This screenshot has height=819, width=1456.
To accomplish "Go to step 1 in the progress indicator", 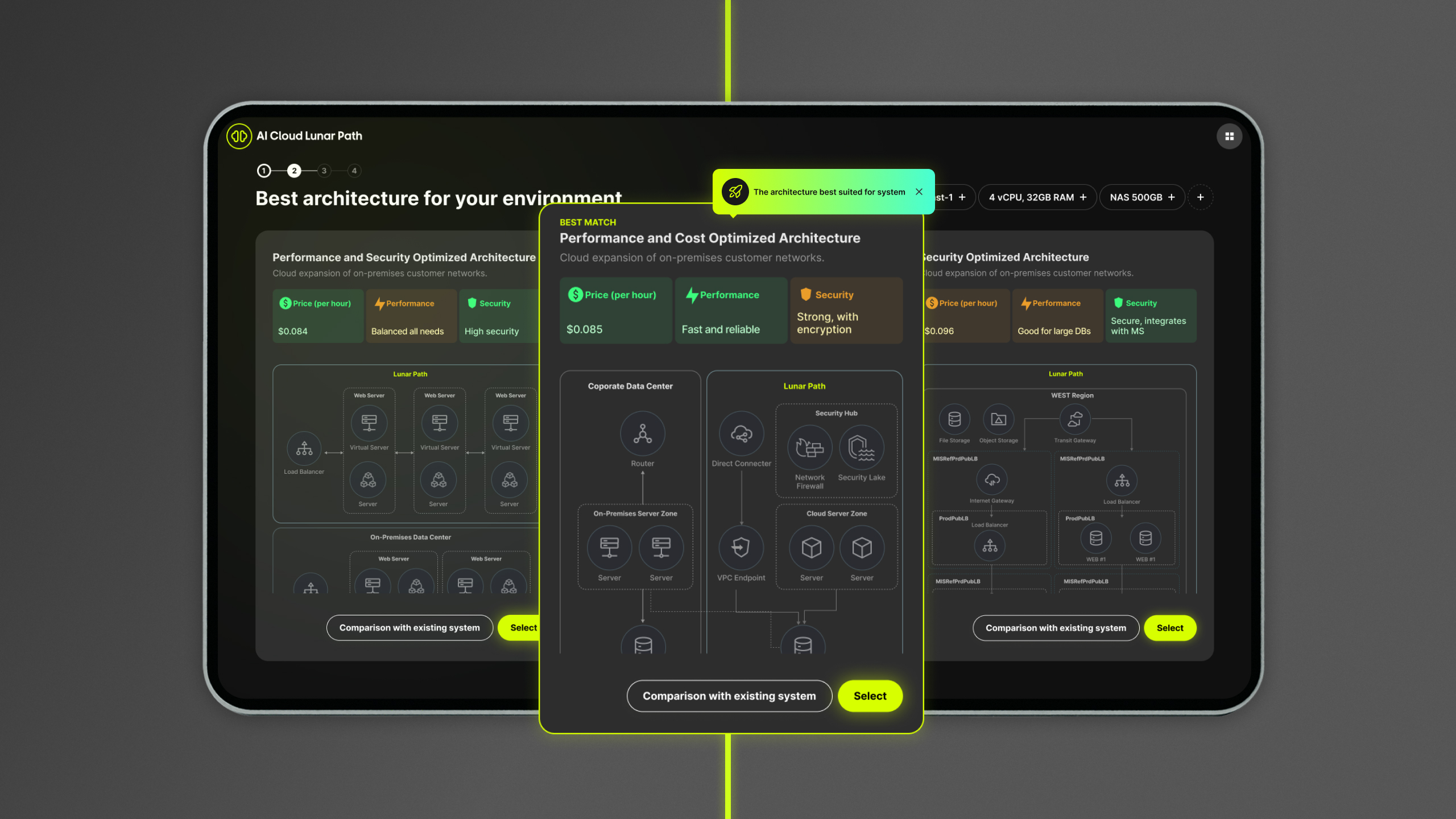I will coord(264,171).
